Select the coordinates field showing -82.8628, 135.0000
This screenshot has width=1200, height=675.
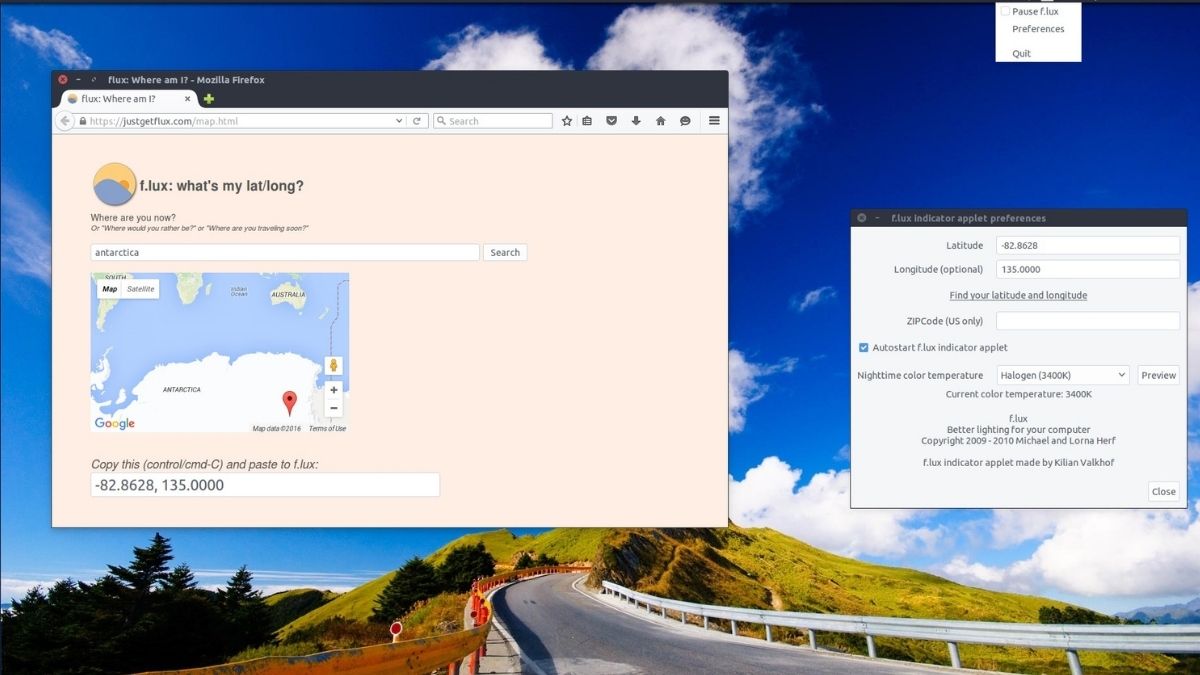point(265,485)
